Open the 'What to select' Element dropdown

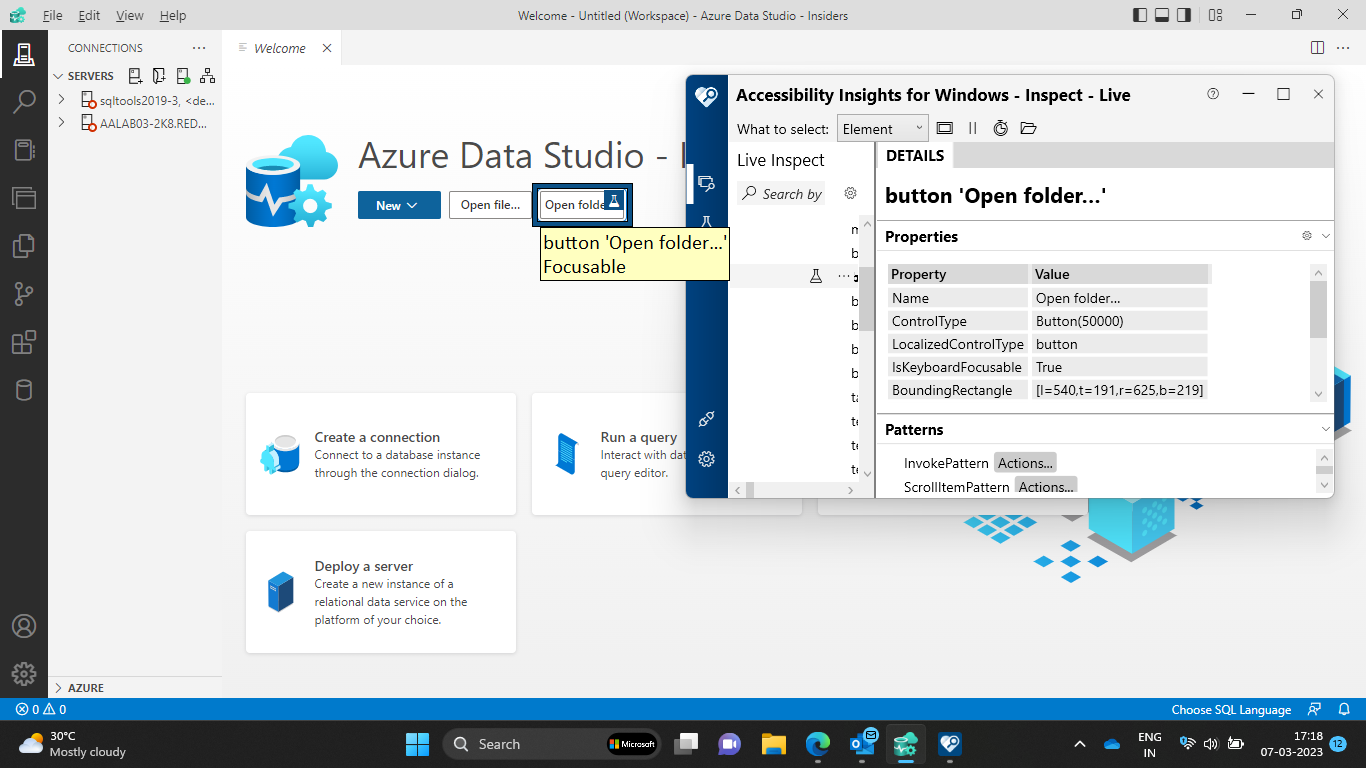(x=882, y=128)
